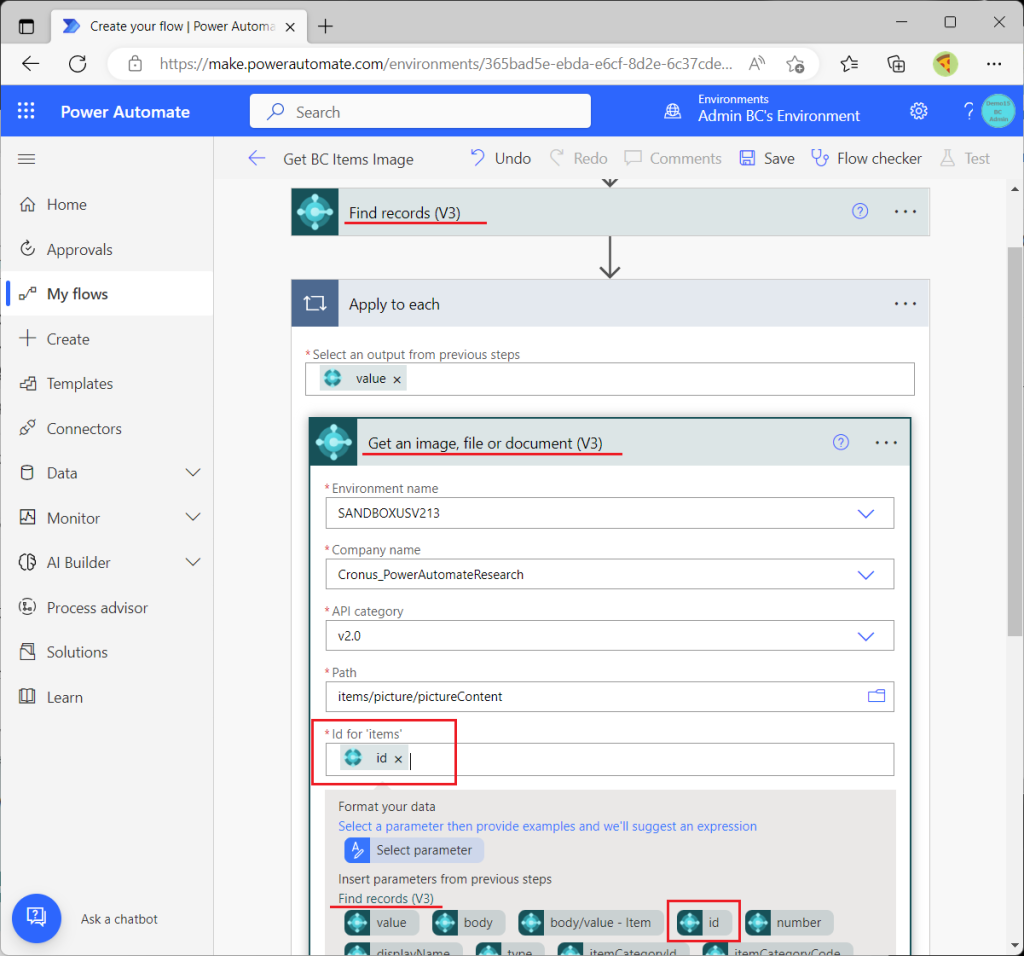This screenshot has width=1024, height=956.
Task: Open help for Find records (V3)
Action: point(860,211)
